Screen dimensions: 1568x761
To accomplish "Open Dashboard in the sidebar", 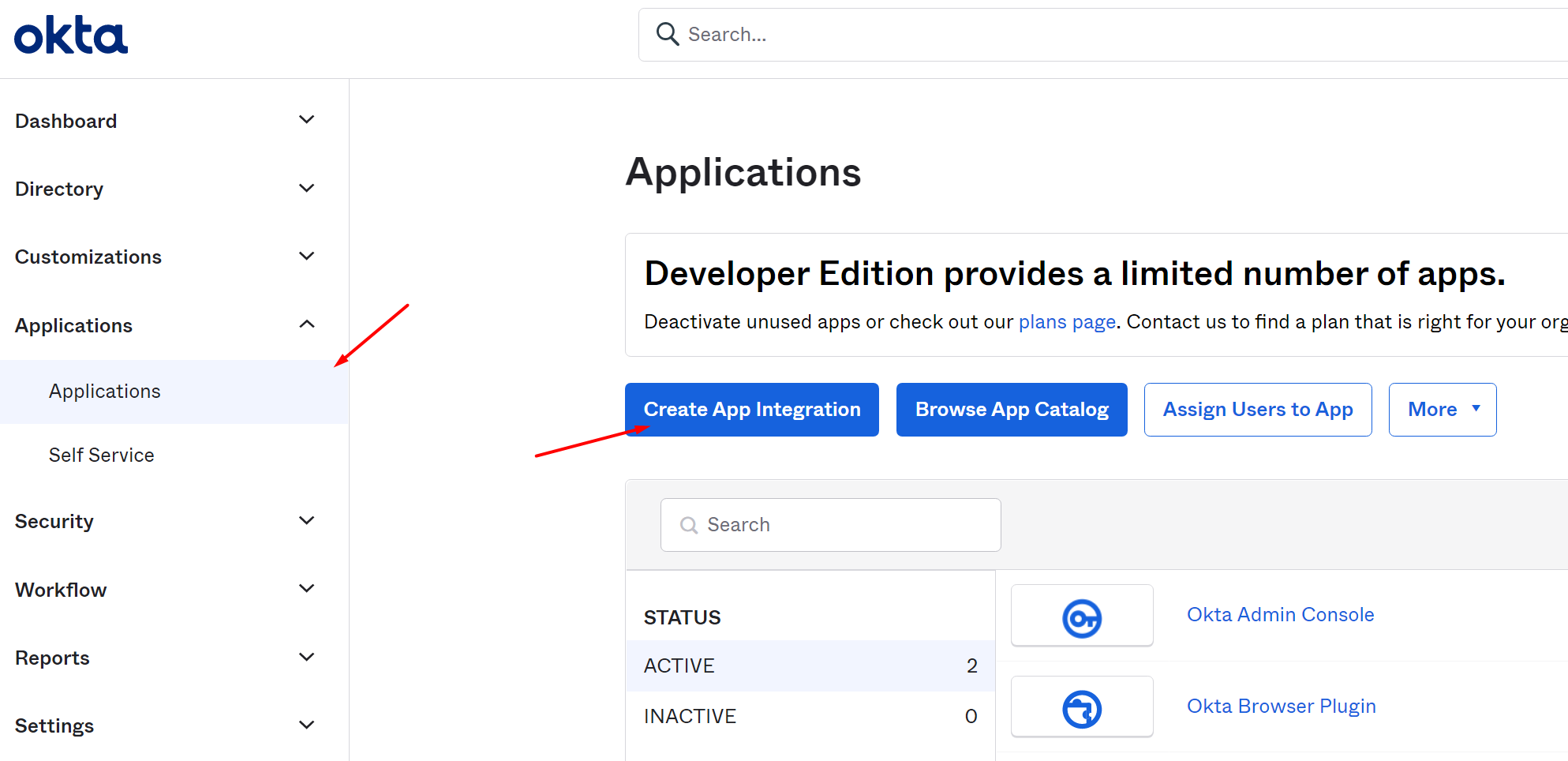I will coord(66,121).
